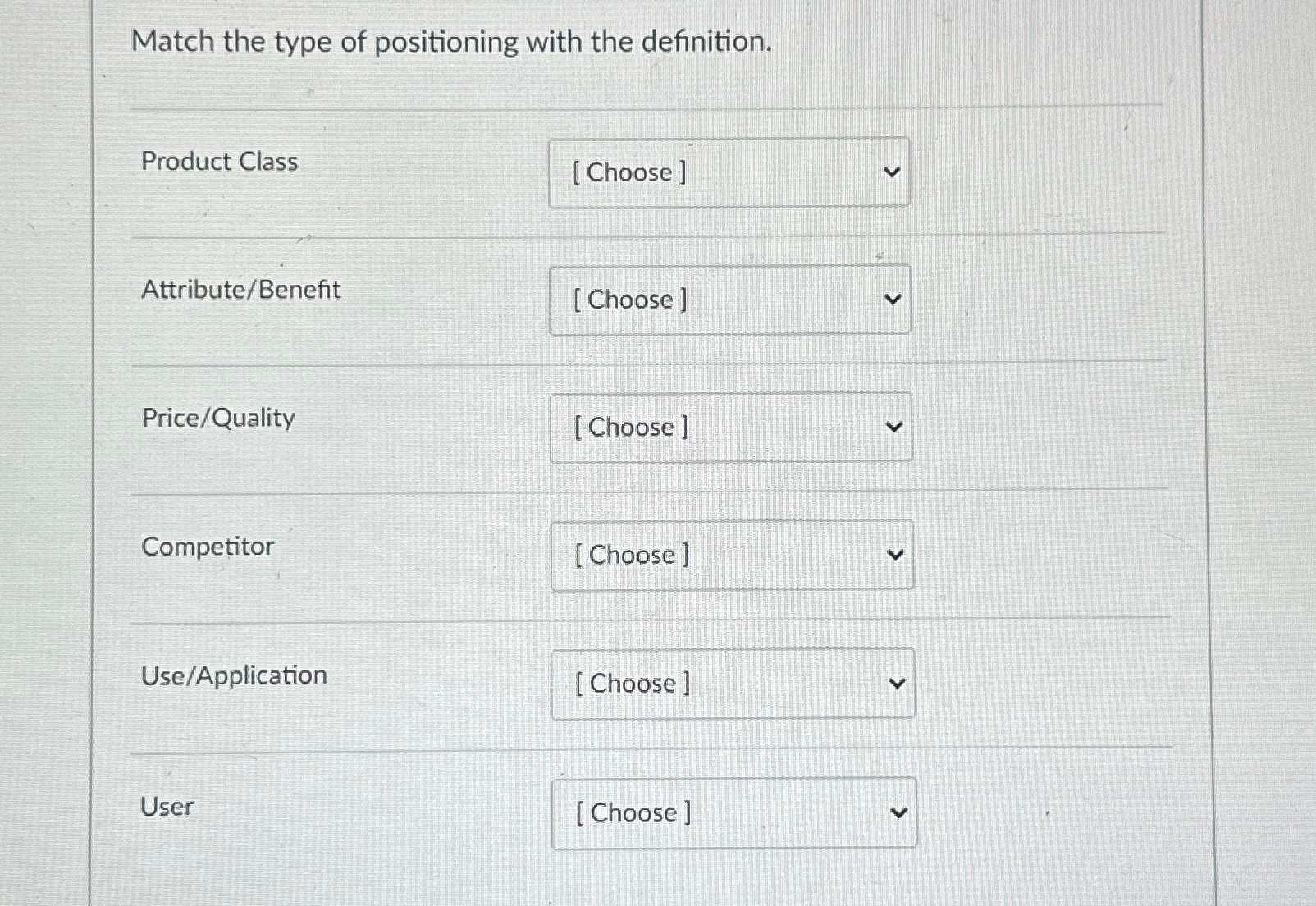Open the Competitor dropdown
This screenshot has width=1316, height=906.
[733, 555]
